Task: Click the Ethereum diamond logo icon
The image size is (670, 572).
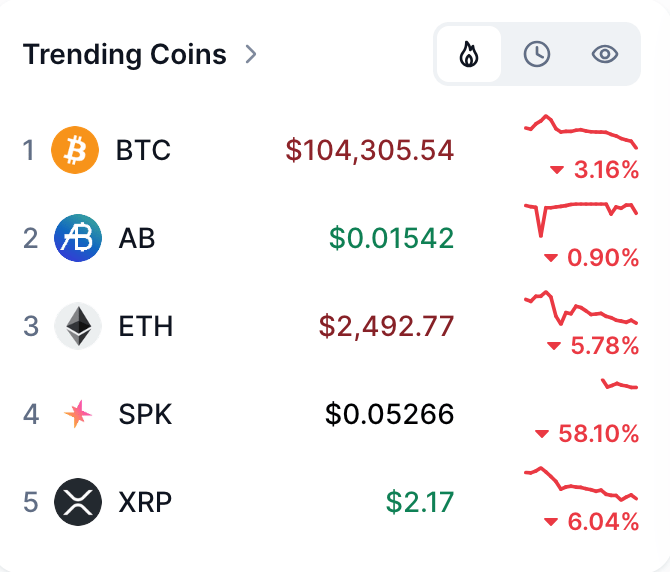Action: (x=78, y=326)
